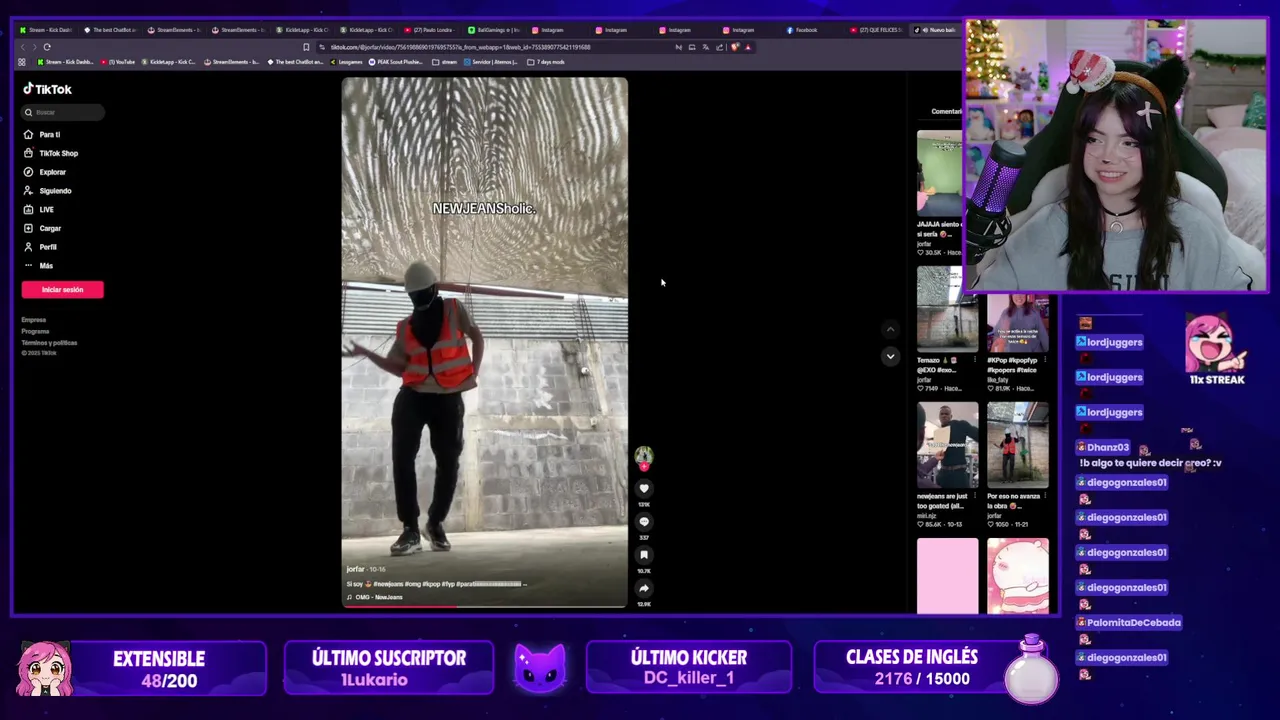Open the Programa footer link
1280x720 pixels.
tap(35, 331)
